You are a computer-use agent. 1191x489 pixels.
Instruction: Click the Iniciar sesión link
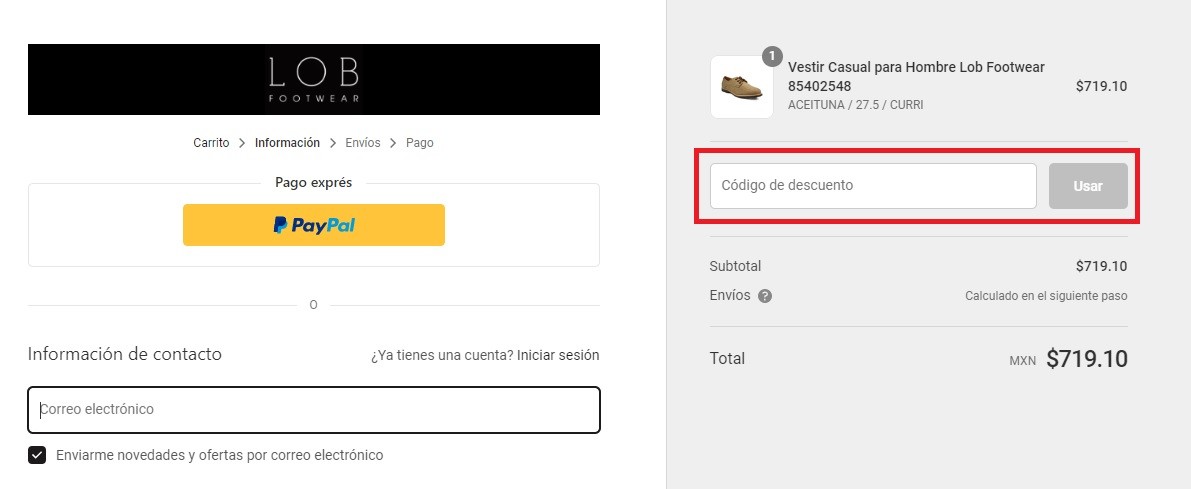pyautogui.click(x=558, y=355)
